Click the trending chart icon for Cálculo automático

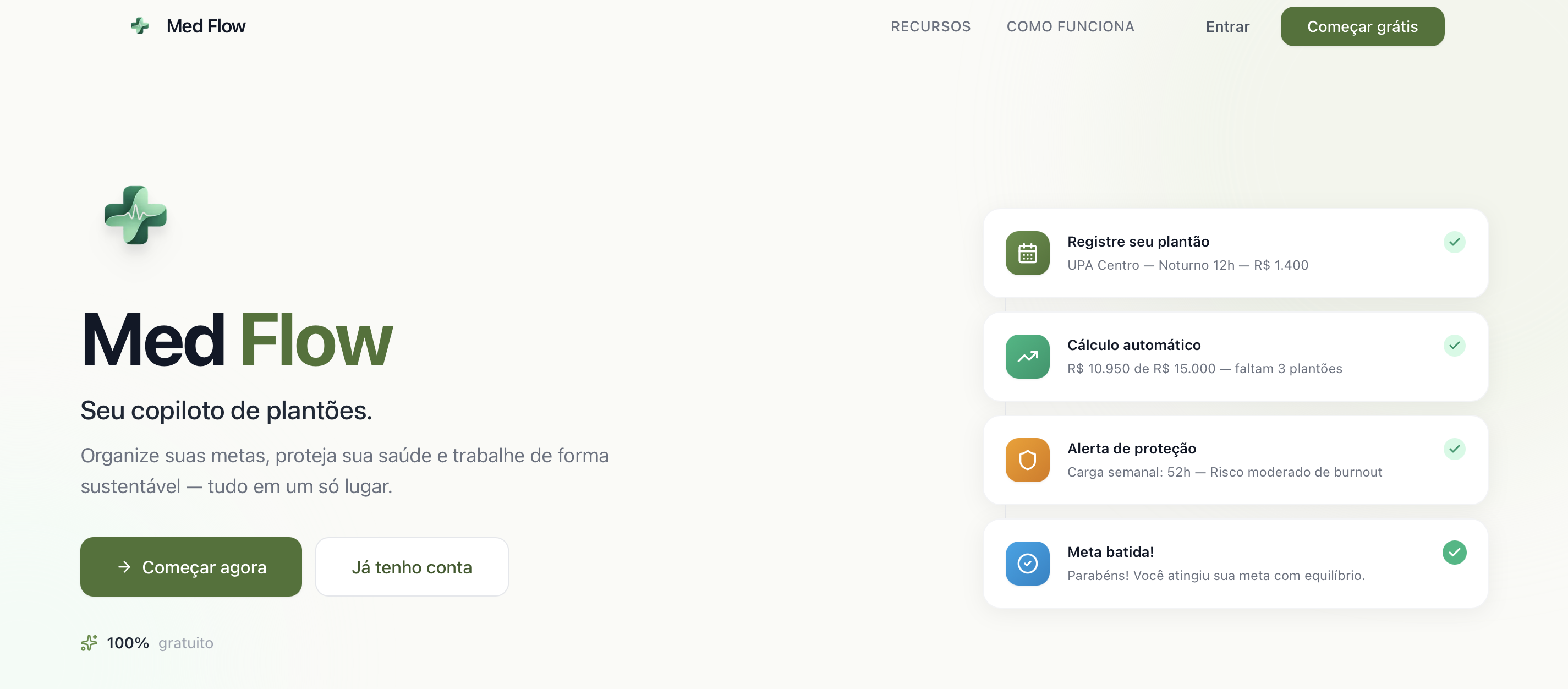pyautogui.click(x=1027, y=357)
